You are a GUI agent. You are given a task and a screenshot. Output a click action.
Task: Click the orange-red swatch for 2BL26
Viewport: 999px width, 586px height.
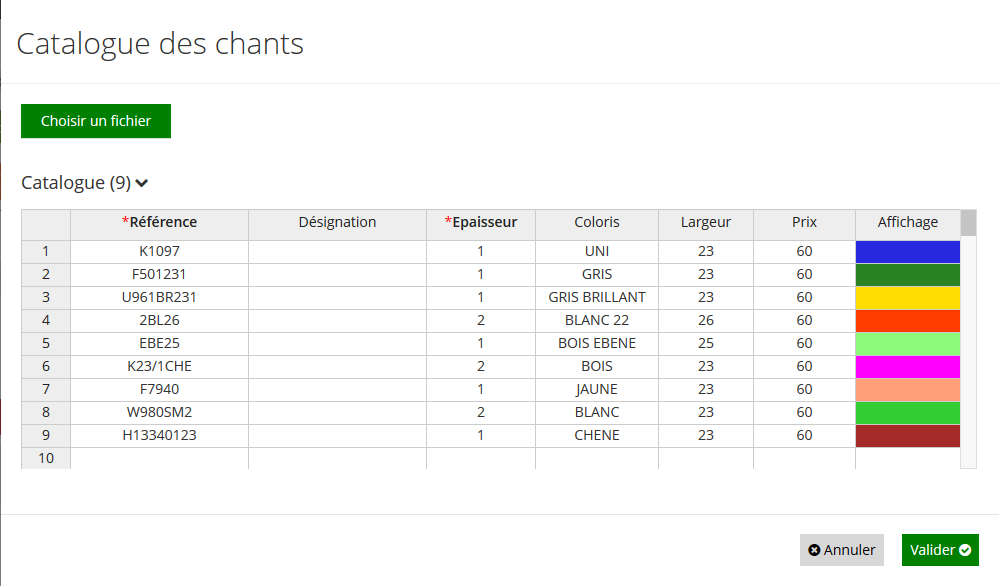click(907, 320)
